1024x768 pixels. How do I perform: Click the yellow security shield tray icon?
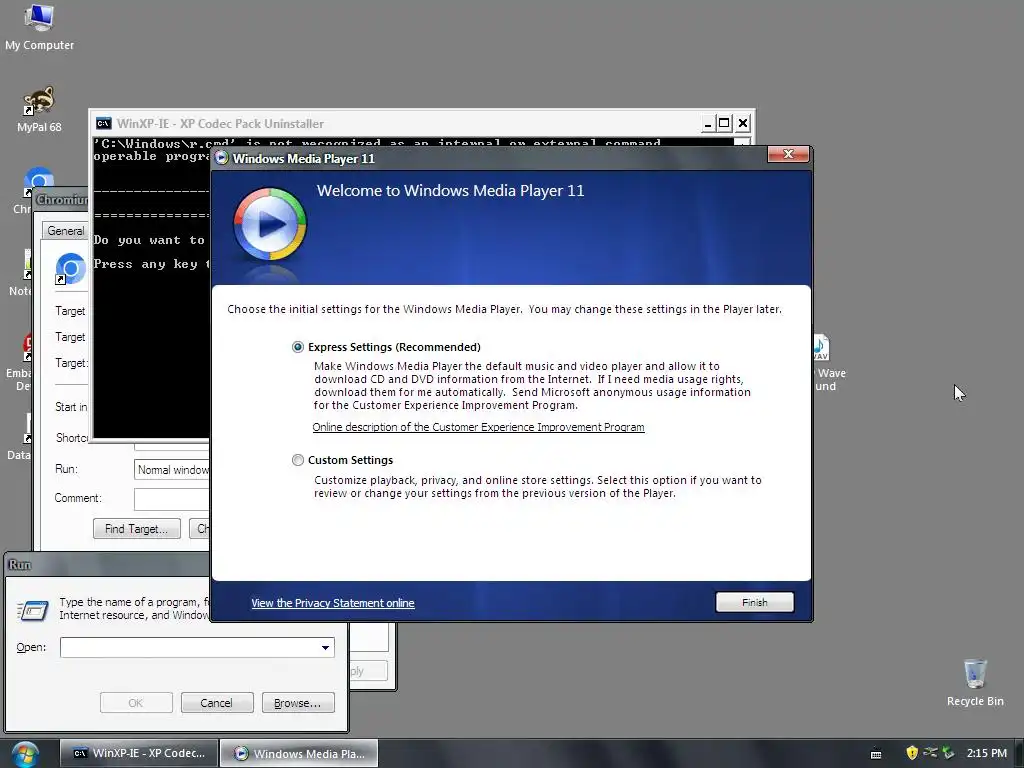click(912, 753)
